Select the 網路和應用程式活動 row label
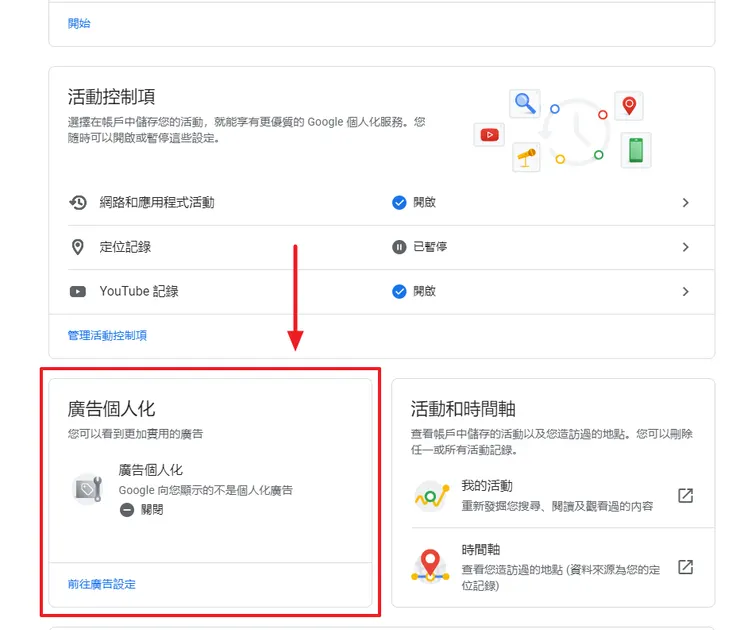This screenshot has width=740, height=630. pyautogui.click(x=157, y=202)
